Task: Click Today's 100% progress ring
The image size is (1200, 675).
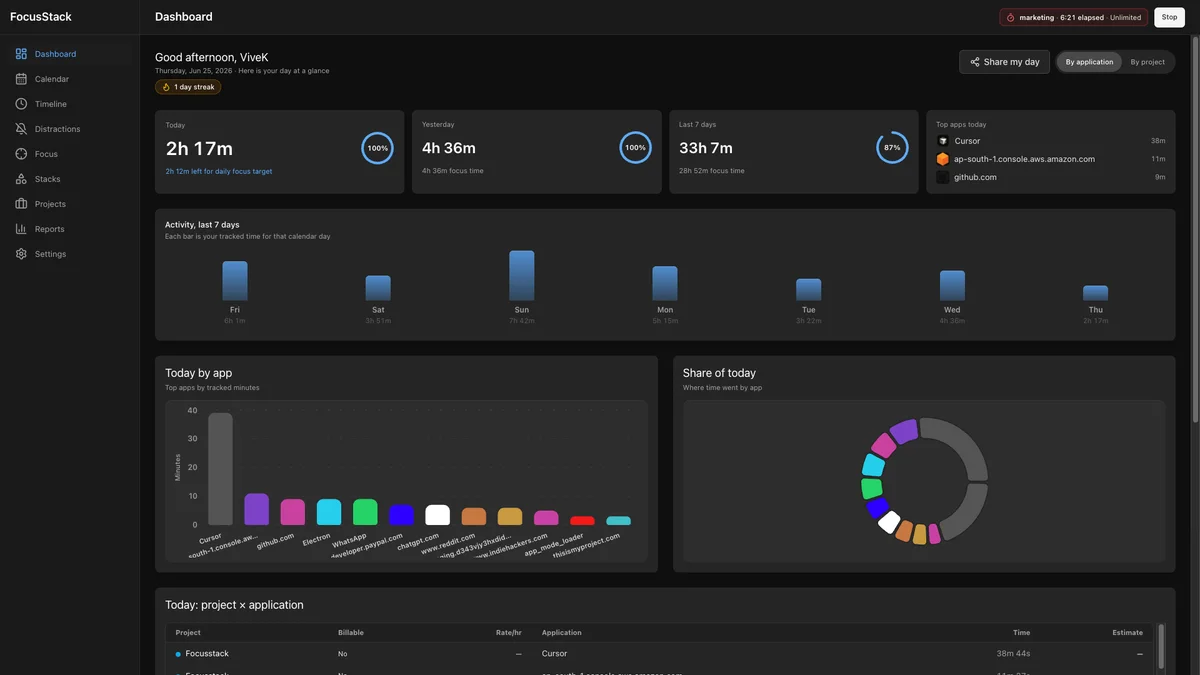Action: pyautogui.click(x=377, y=148)
